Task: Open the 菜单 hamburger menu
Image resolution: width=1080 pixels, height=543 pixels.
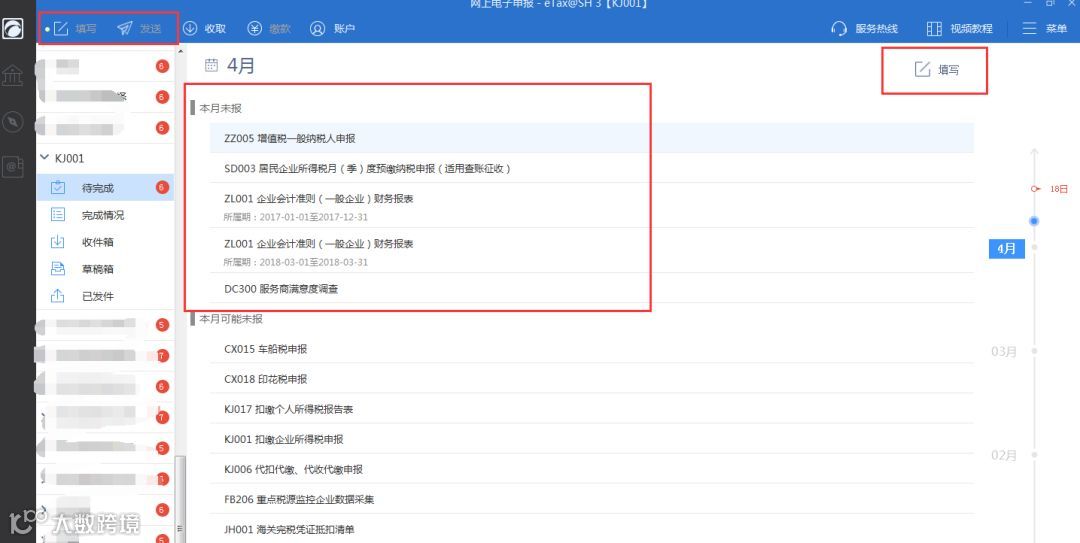Action: point(1045,29)
